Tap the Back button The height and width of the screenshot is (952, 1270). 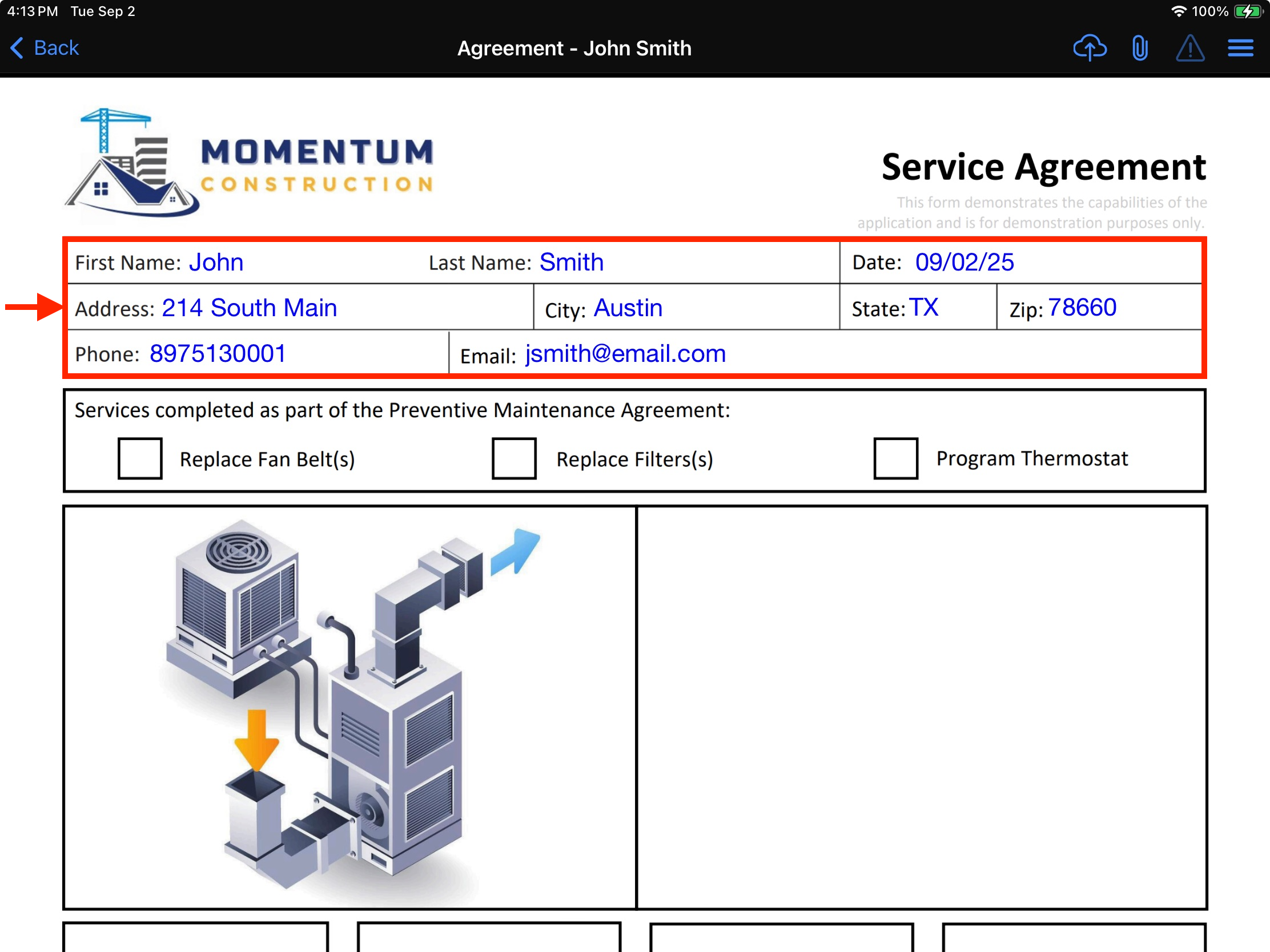(44, 47)
